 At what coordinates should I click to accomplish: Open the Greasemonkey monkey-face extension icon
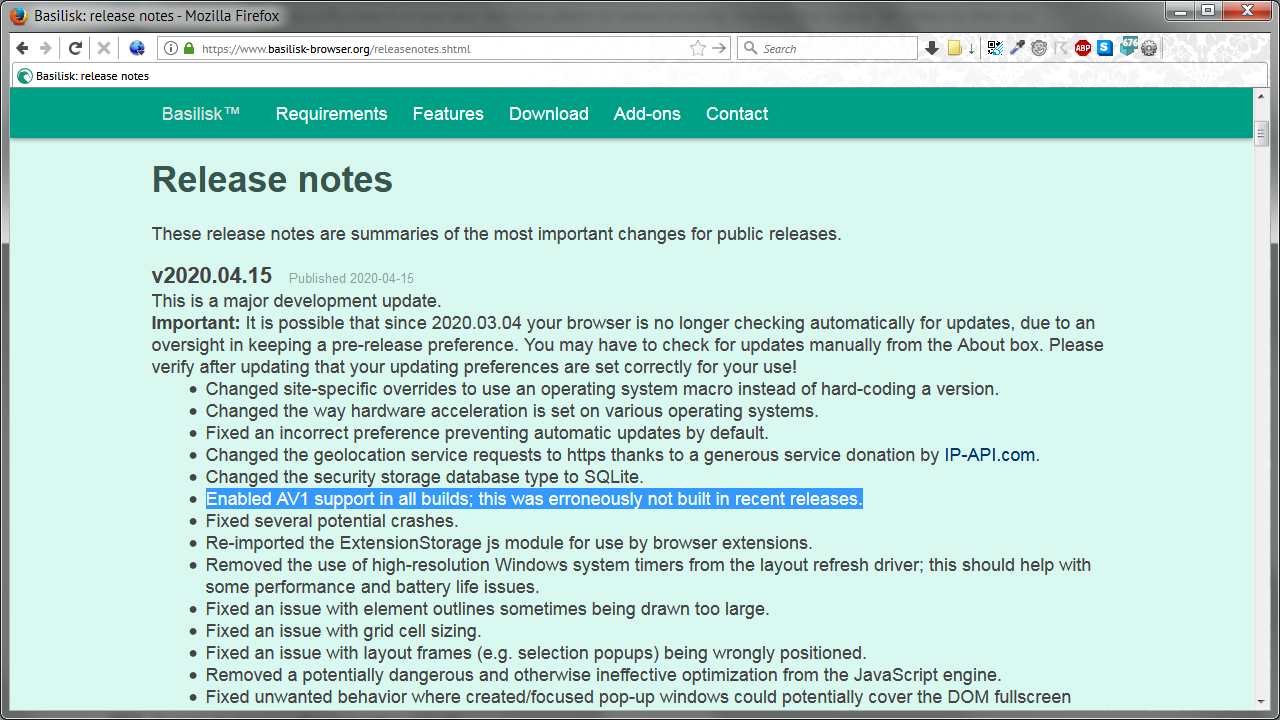[x=1039, y=48]
